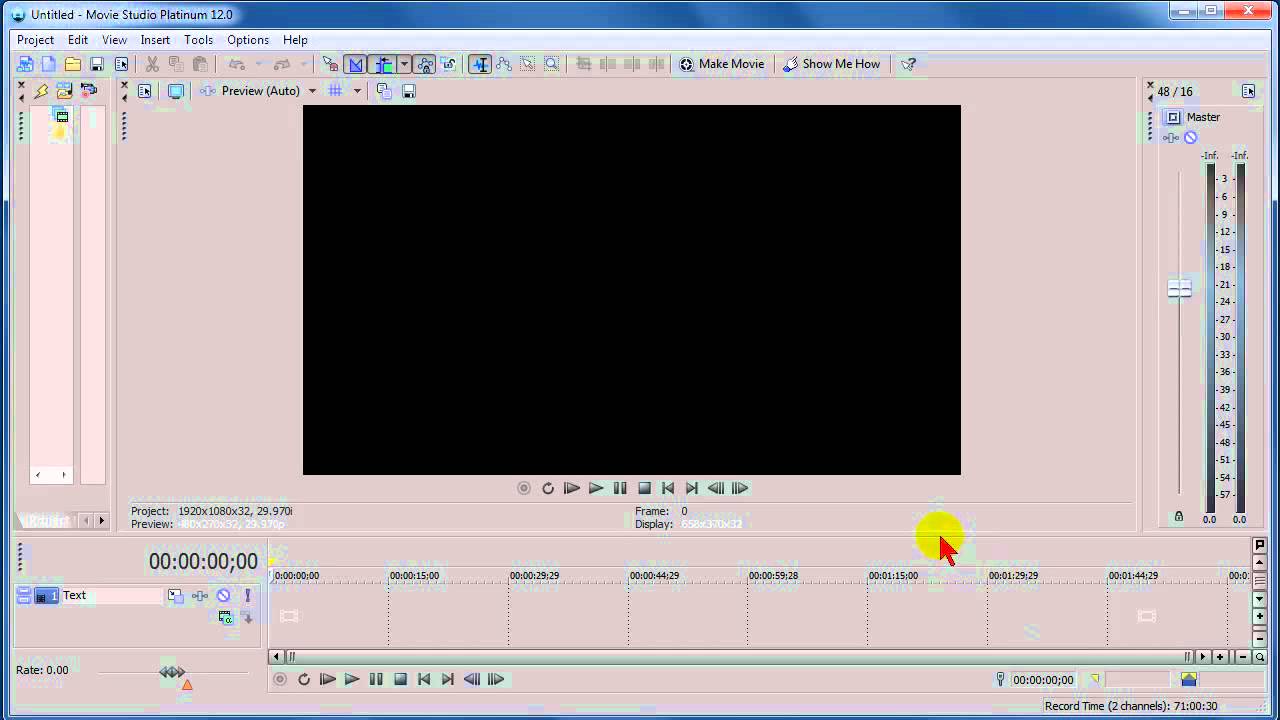1280x720 pixels.
Task: Click the Undo arrow icon
Action: coord(236,64)
